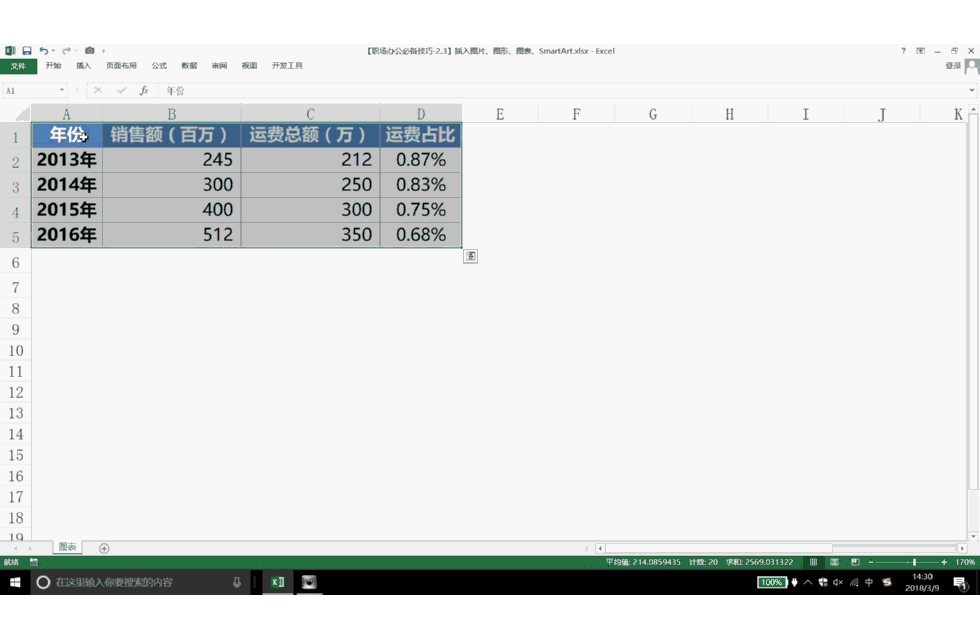Select row 10 header

pos(16,351)
